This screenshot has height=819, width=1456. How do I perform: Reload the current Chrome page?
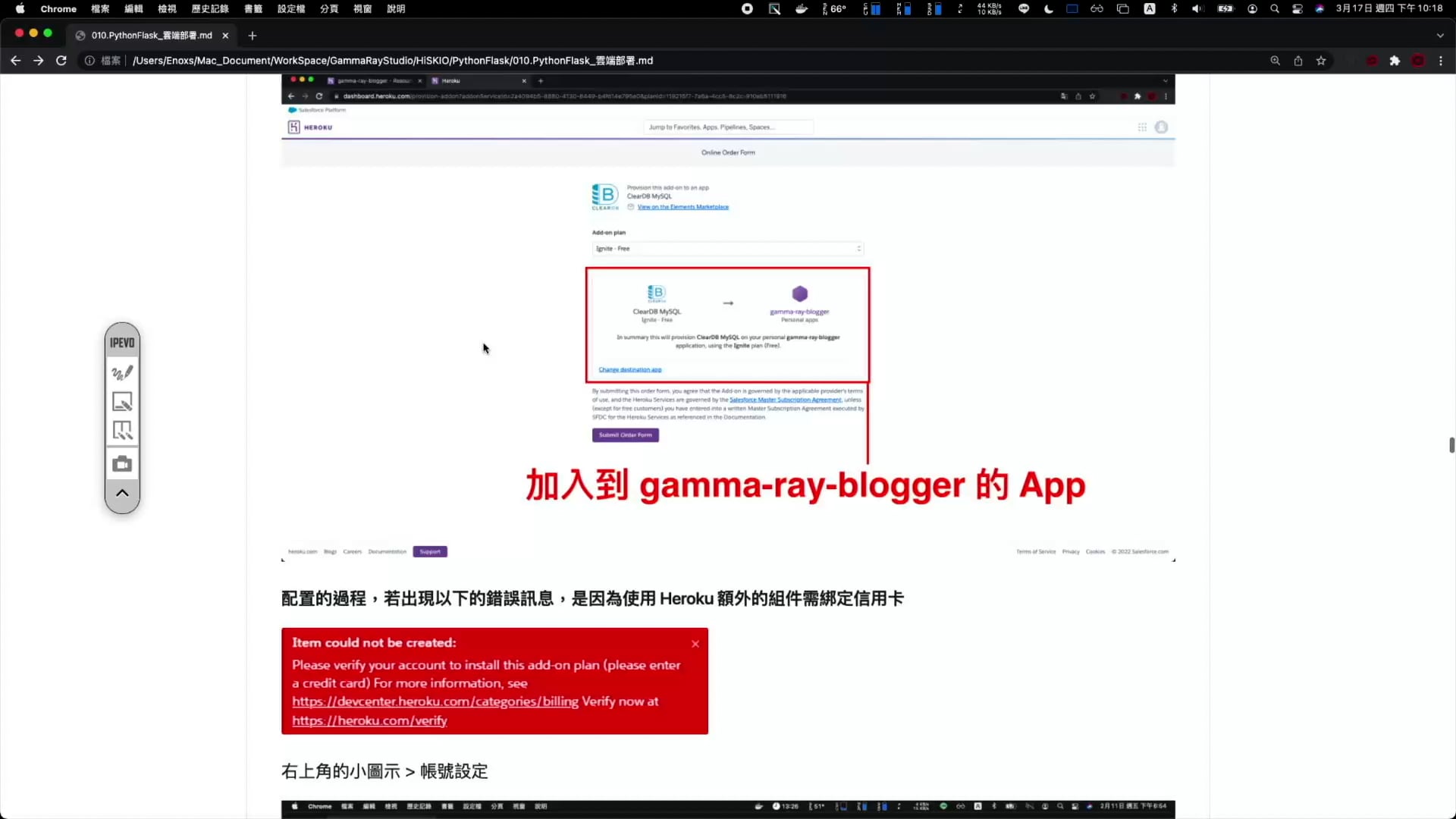61,61
